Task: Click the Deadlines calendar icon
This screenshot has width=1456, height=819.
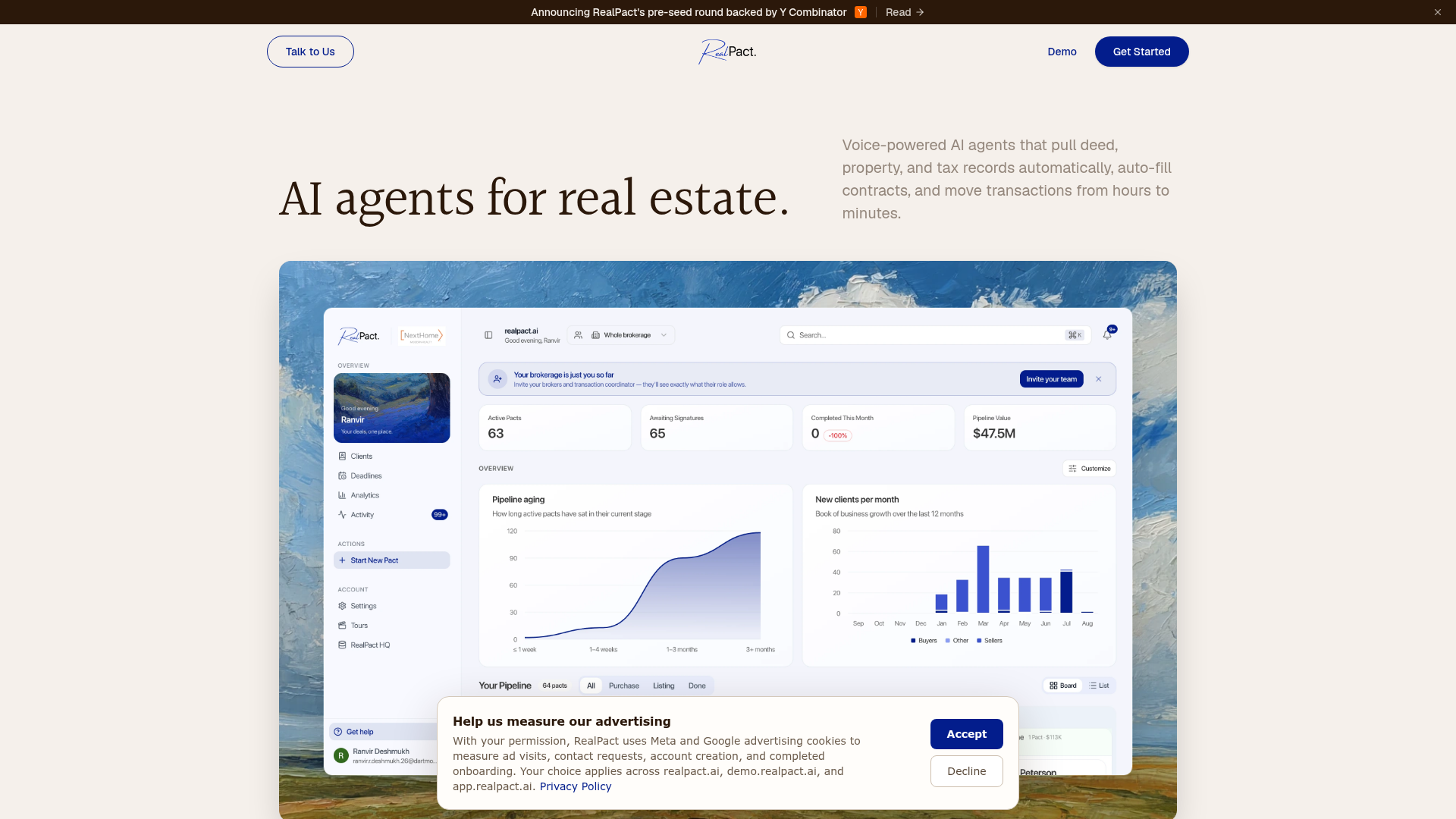Action: 342,476
